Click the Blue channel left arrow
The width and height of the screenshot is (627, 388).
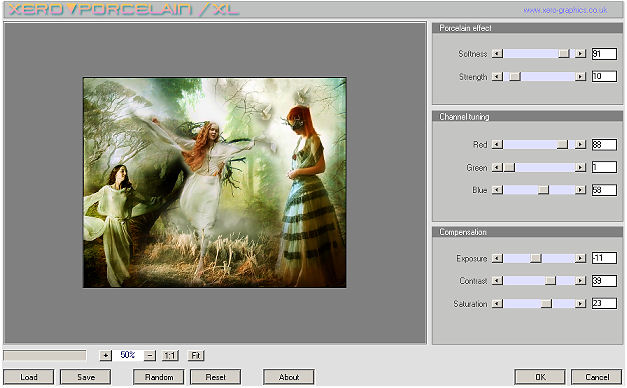tap(497, 190)
